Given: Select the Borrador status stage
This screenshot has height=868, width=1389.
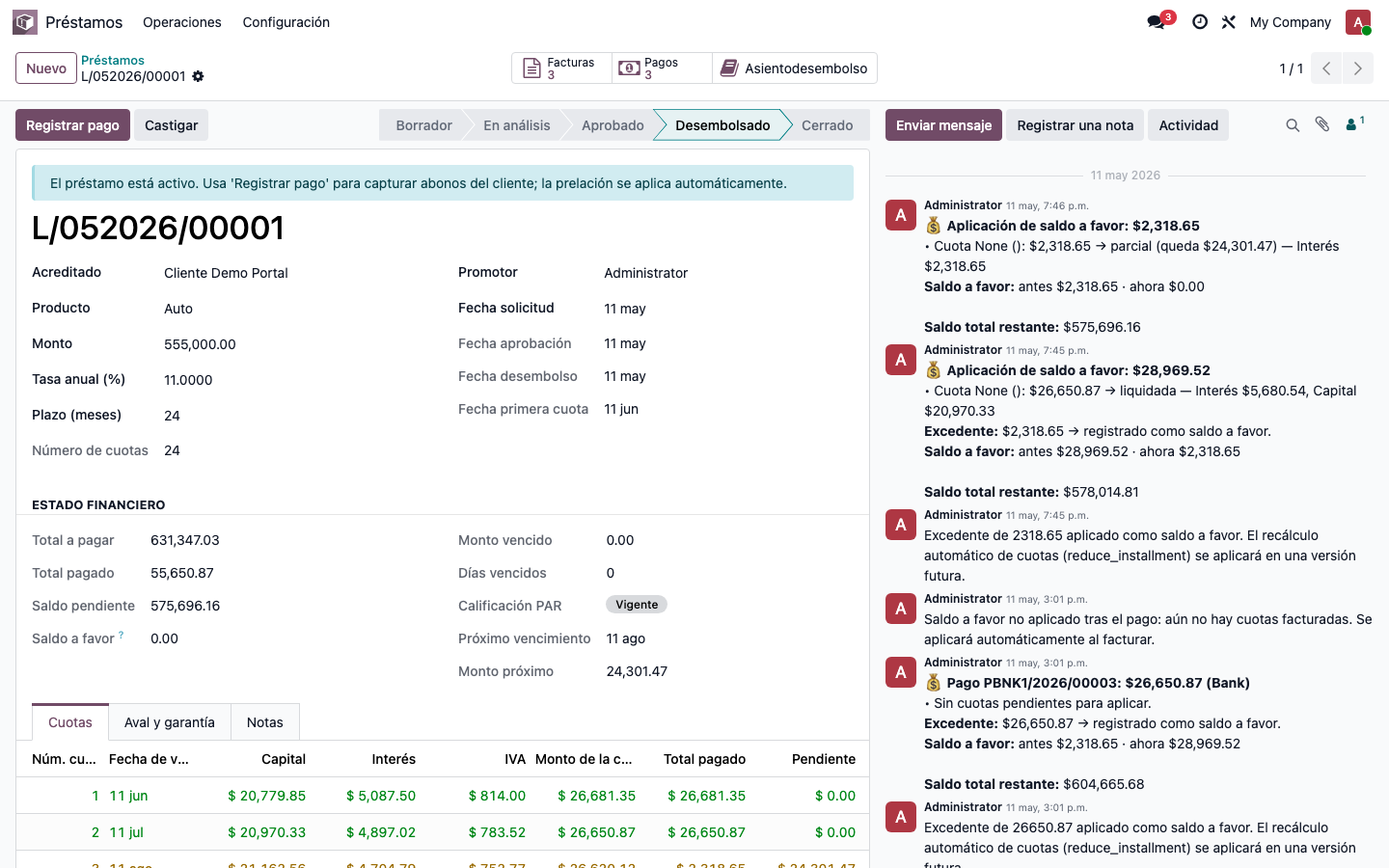Looking at the screenshot, I should (x=423, y=125).
